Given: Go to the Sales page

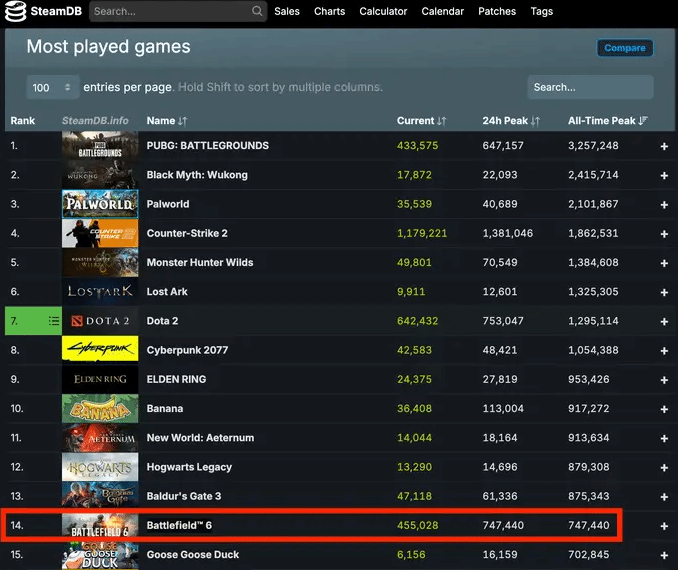Looking at the screenshot, I should [286, 12].
